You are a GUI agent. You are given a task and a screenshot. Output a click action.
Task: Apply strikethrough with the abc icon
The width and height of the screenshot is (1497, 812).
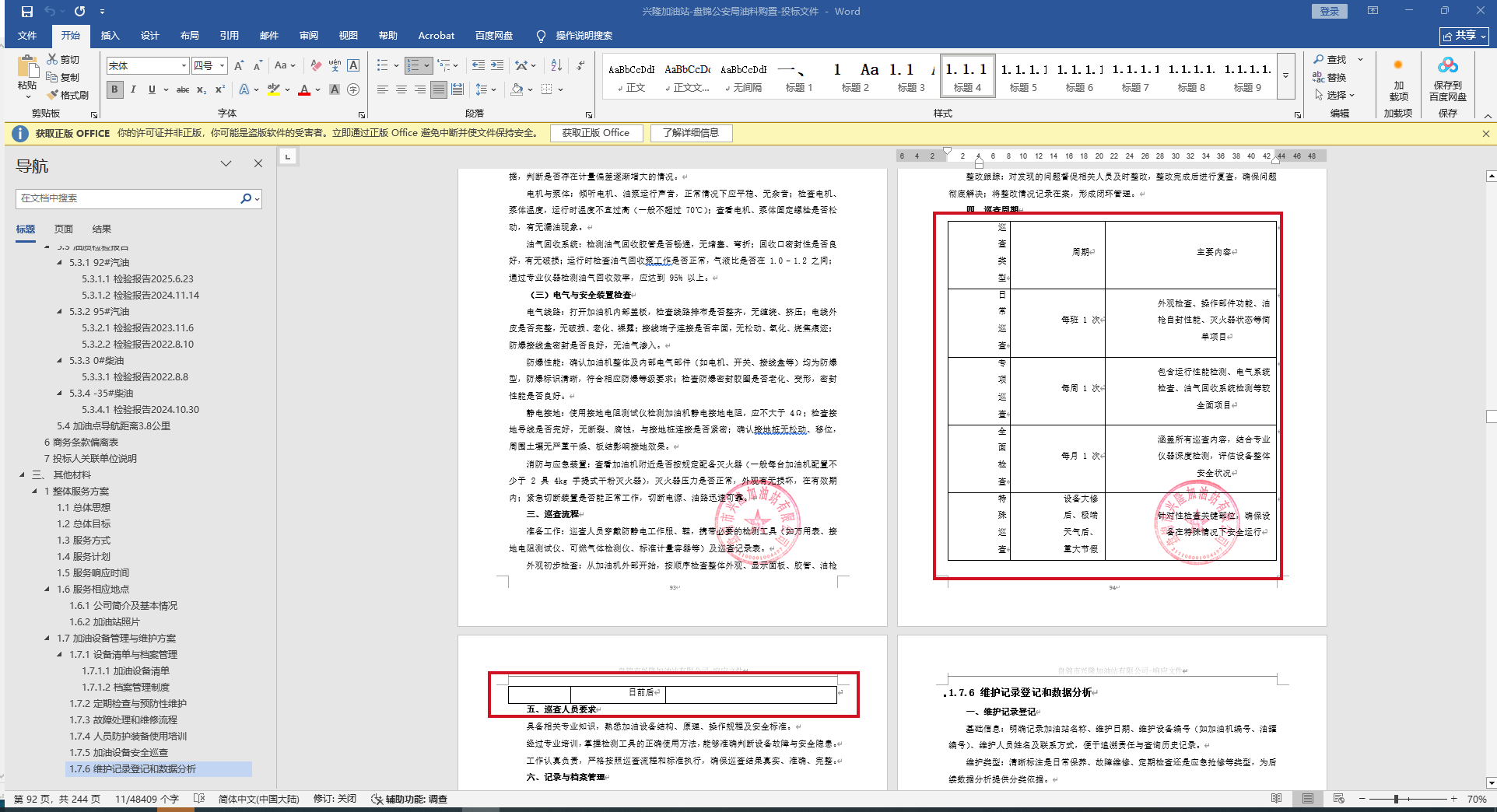coord(183,89)
